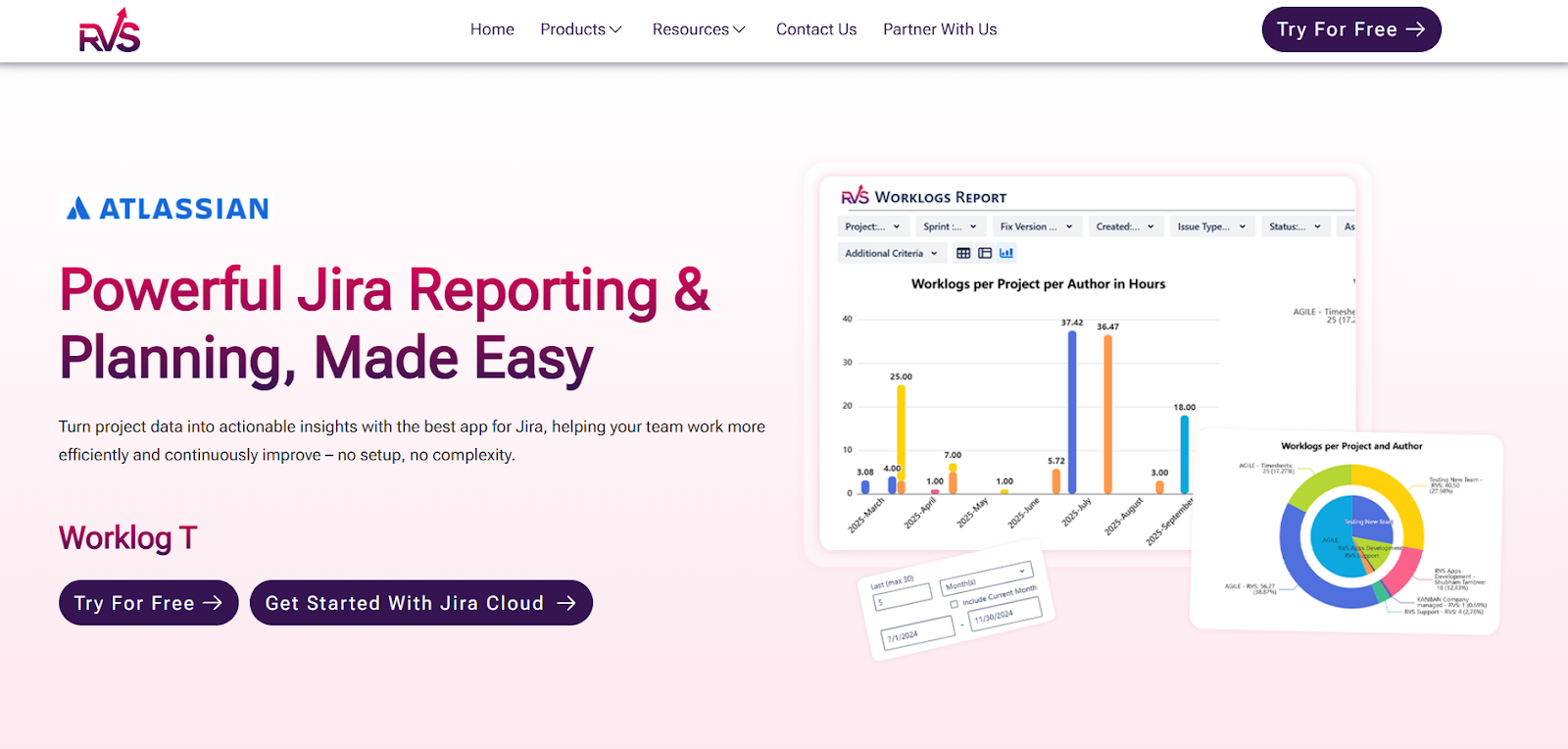Open the Created date filter dropdown
The width and height of the screenshot is (1568, 749).
[x=1126, y=226]
